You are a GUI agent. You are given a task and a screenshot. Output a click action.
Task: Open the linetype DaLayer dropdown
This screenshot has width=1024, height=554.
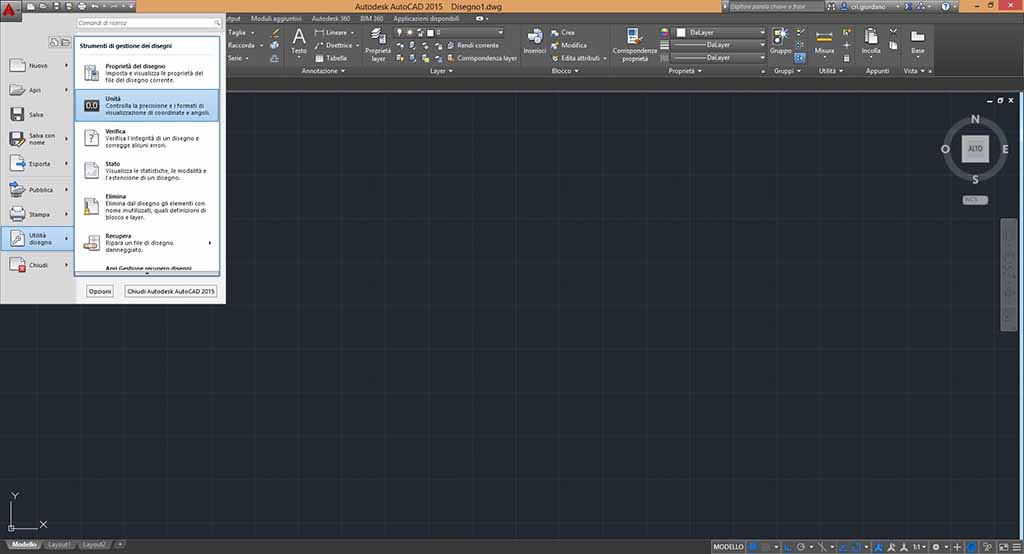coord(720,57)
